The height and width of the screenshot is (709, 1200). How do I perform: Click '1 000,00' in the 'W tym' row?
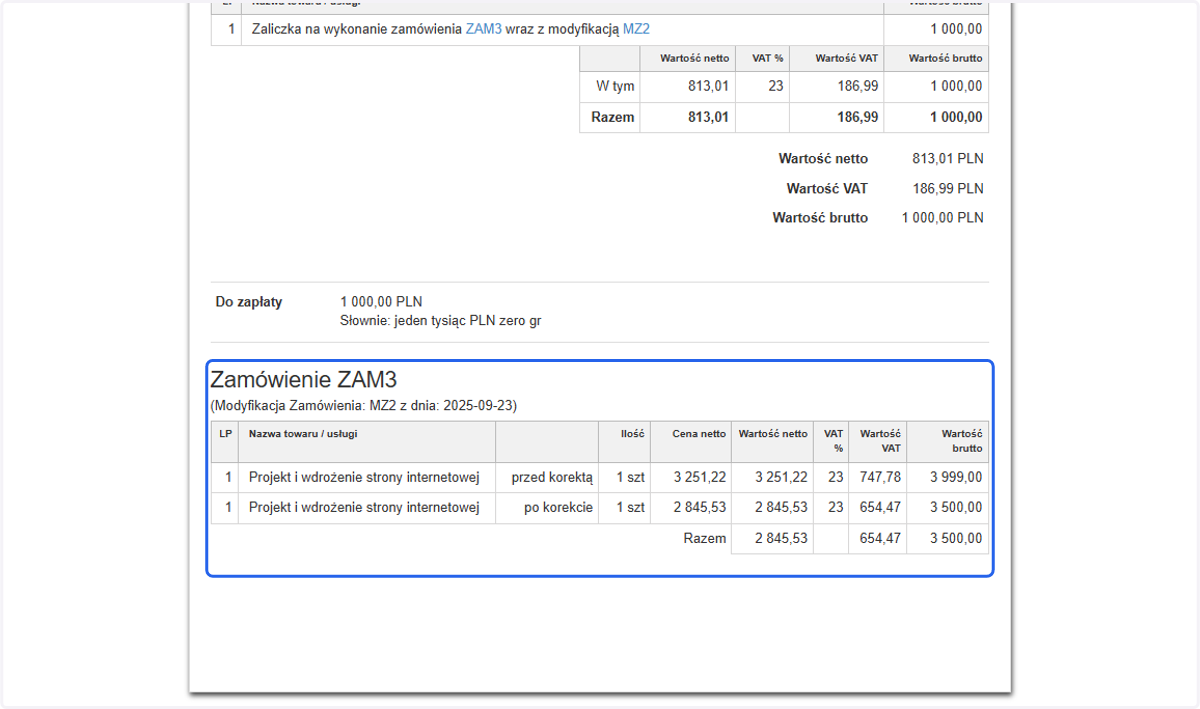956,87
